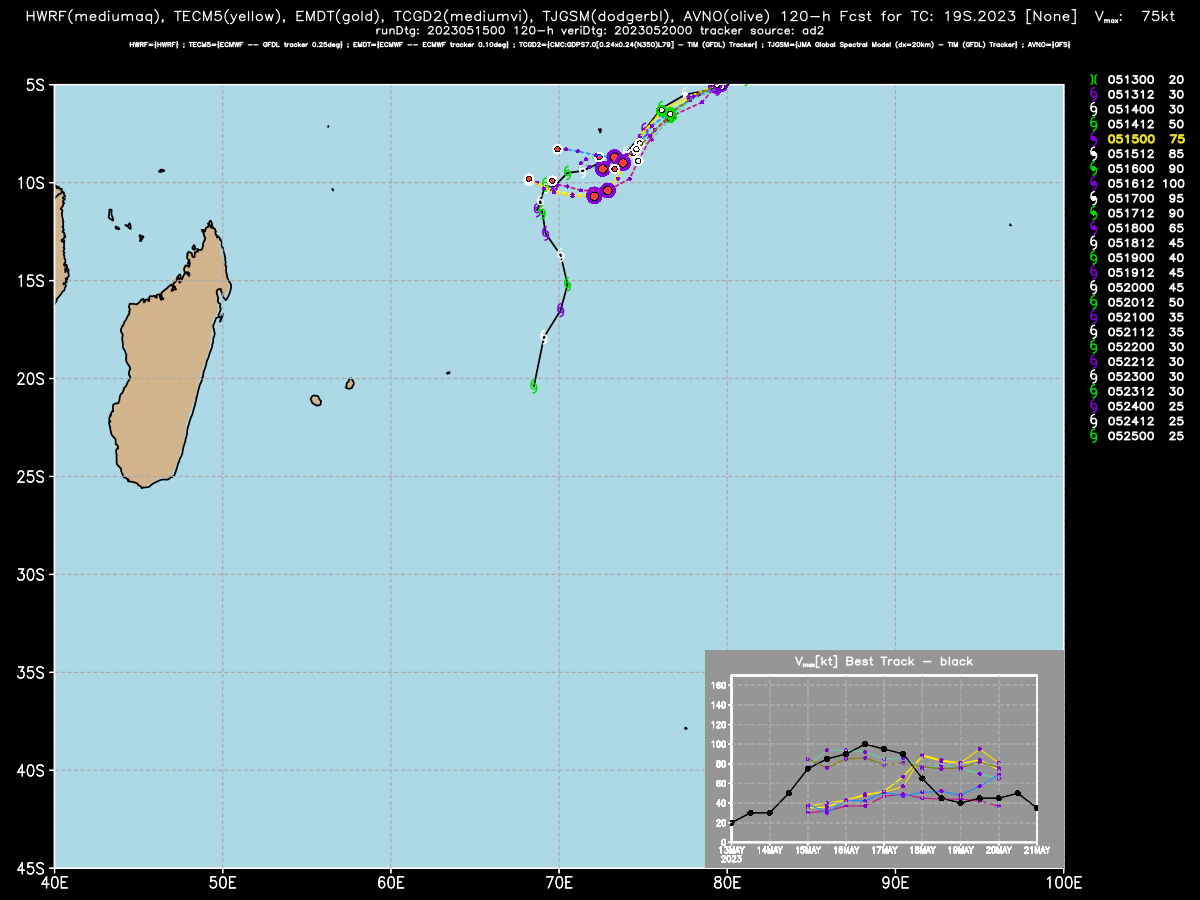Click the best track peak point on inset chart
This screenshot has height=900, width=1200.
(x=865, y=744)
